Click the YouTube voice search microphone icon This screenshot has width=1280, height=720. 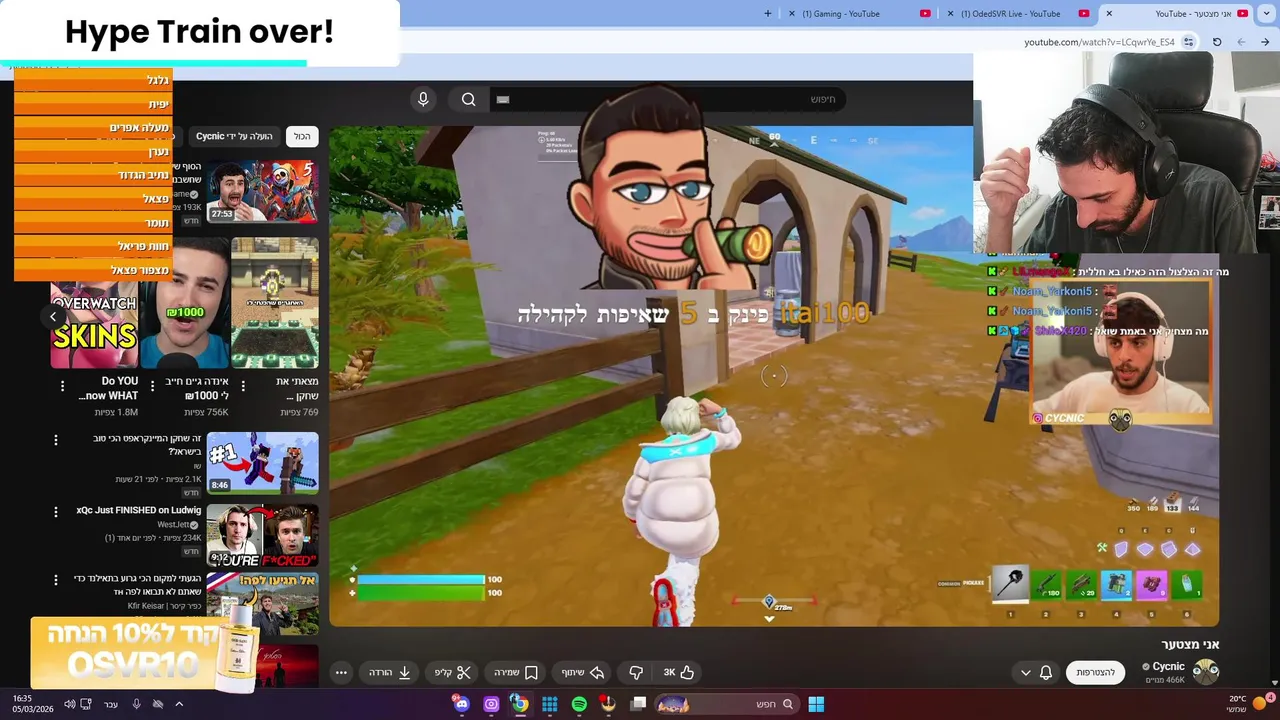423,99
